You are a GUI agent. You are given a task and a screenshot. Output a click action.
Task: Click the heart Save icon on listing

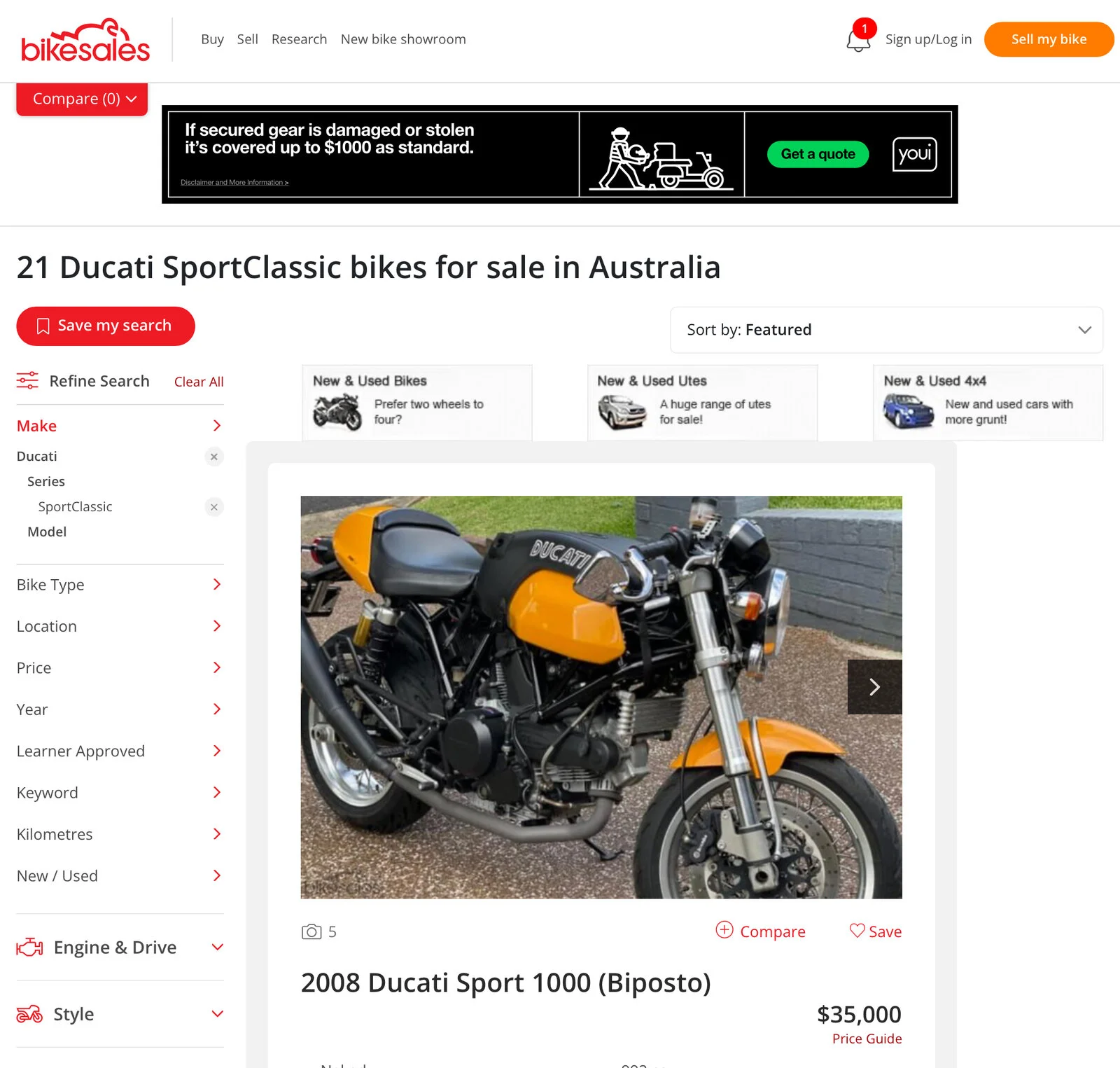click(857, 931)
